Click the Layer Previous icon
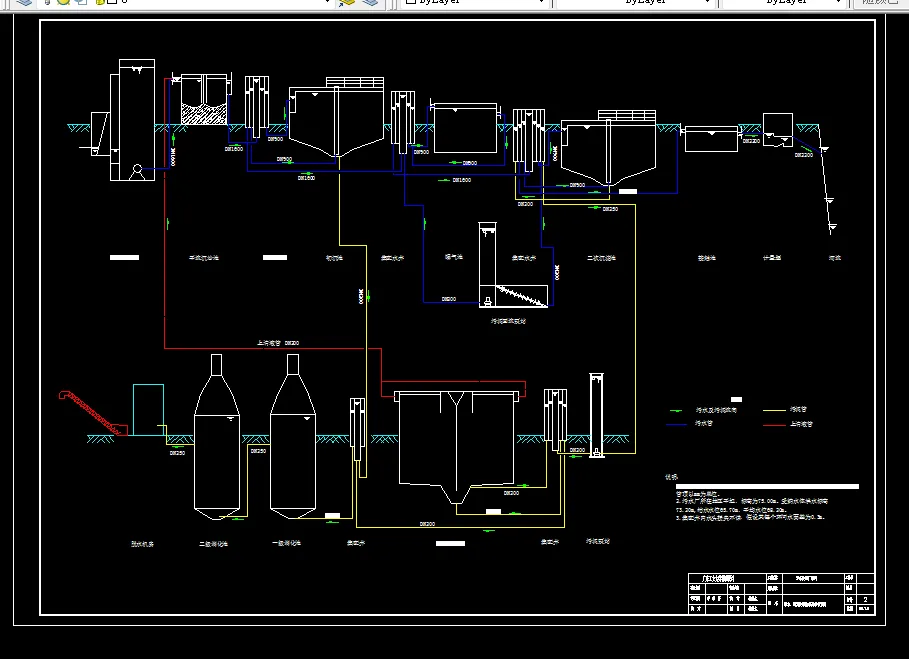This screenshot has height=659, width=909. [x=371, y=2]
